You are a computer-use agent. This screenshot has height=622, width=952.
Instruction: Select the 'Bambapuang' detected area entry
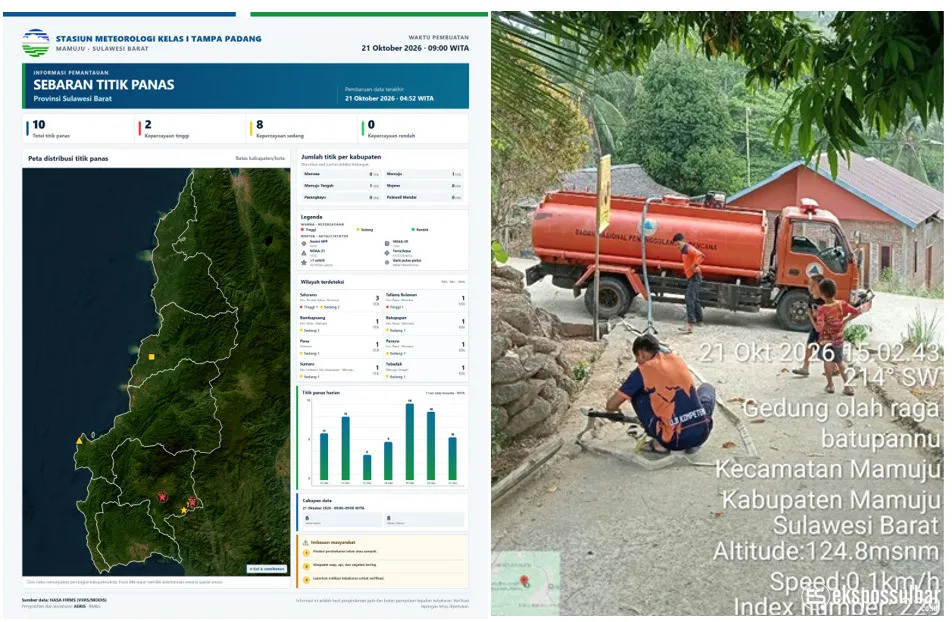point(339,324)
